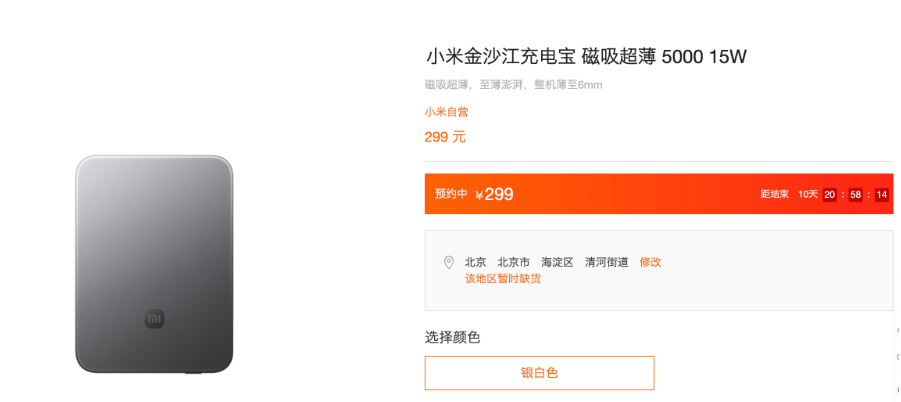Click the 海淀区 district text

coord(557,262)
